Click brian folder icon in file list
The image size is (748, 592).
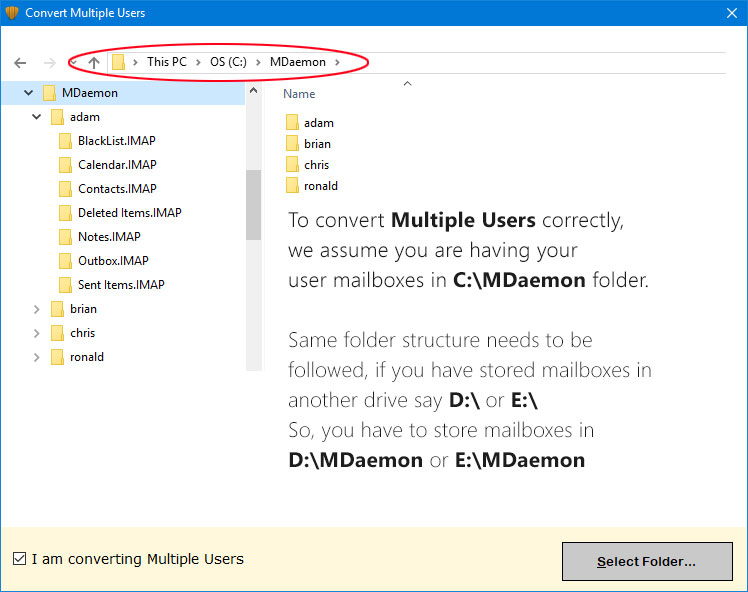pyautogui.click(x=292, y=144)
